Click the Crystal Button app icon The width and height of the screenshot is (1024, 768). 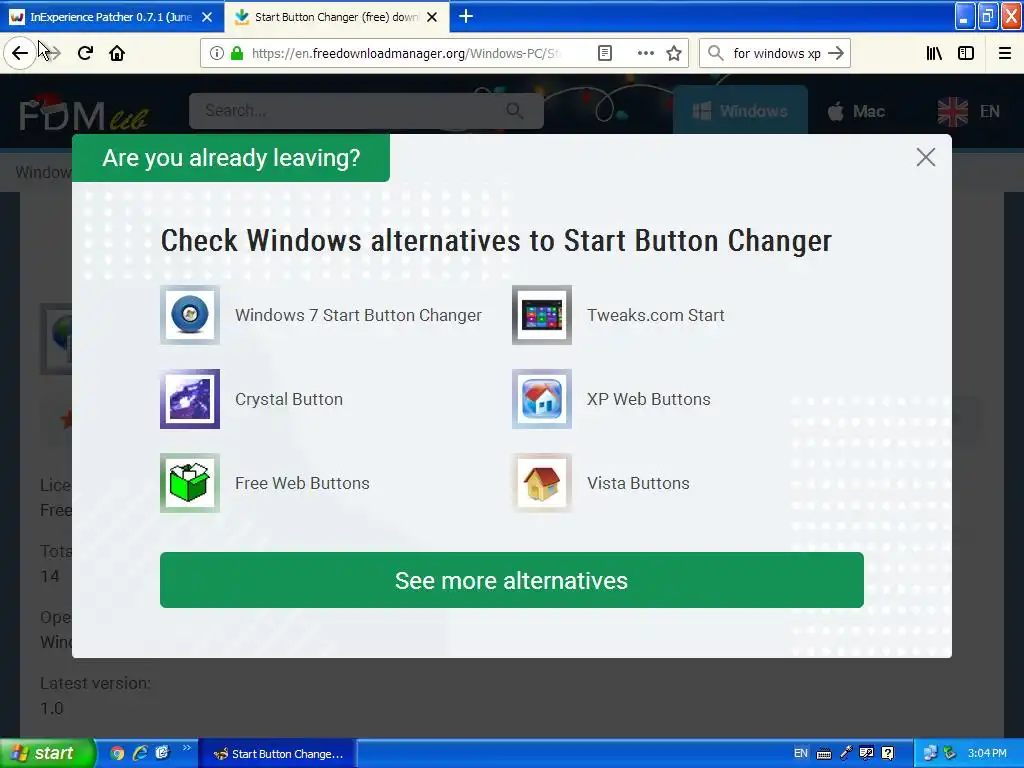coord(190,399)
